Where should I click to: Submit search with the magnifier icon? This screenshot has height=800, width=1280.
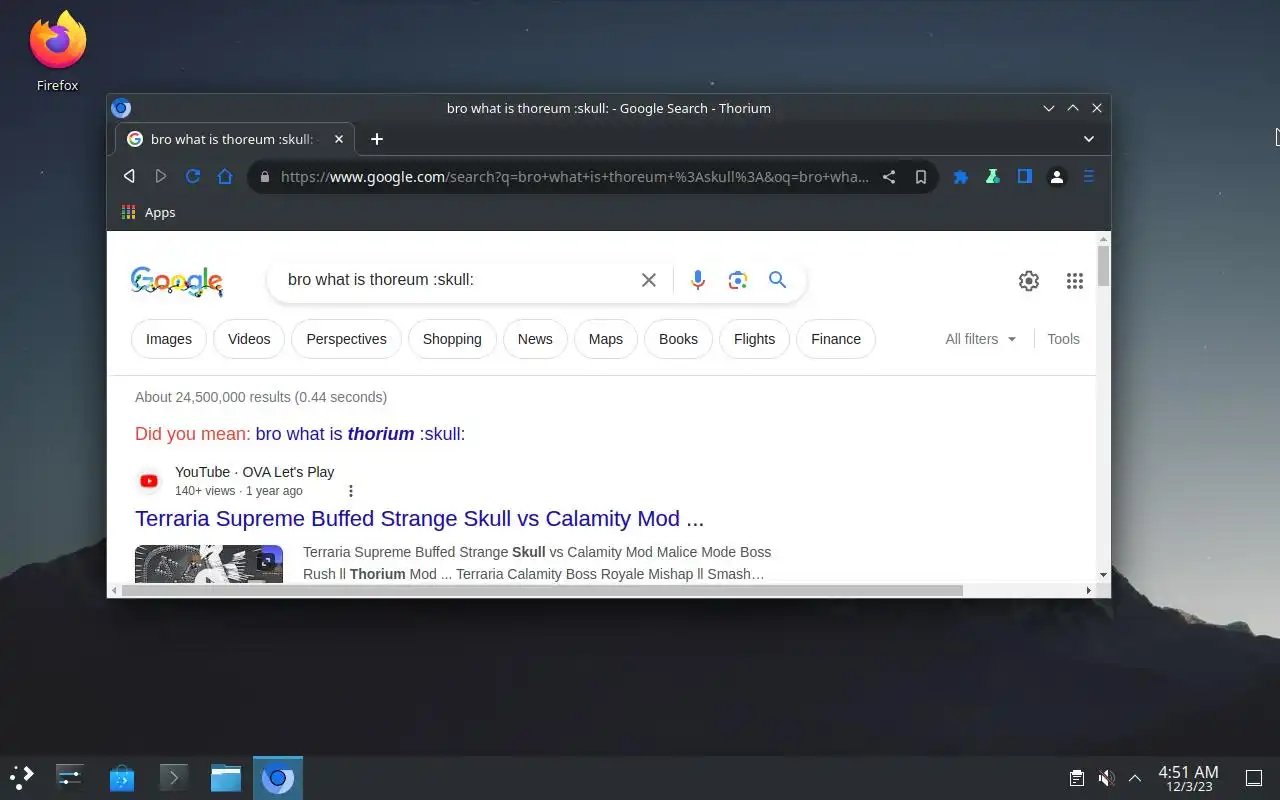pyautogui.click(x=777, y=280)
